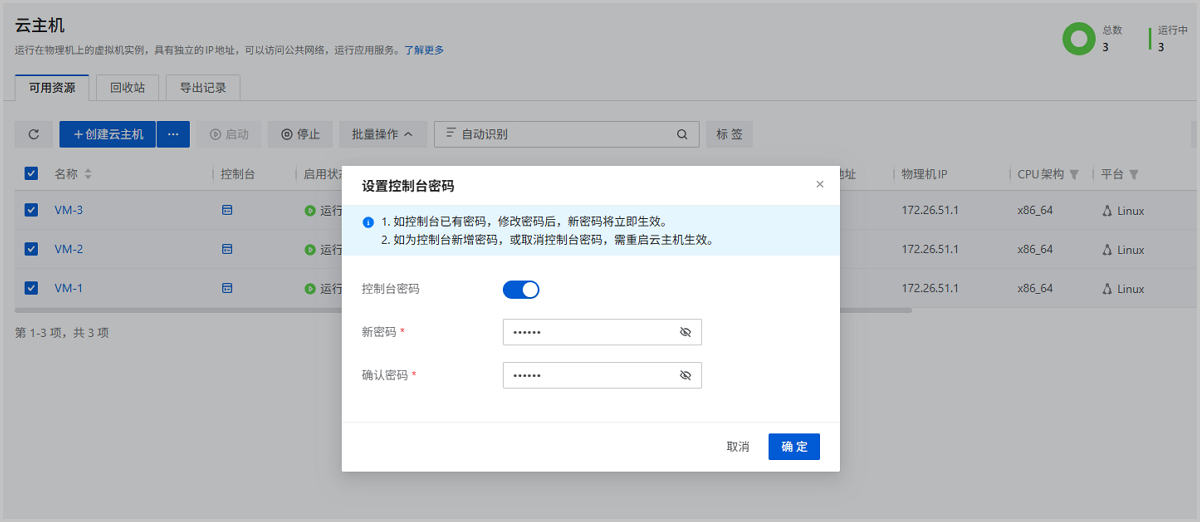
Task: Click the CPU架构 column filter icon
Action: point(1074,175)
